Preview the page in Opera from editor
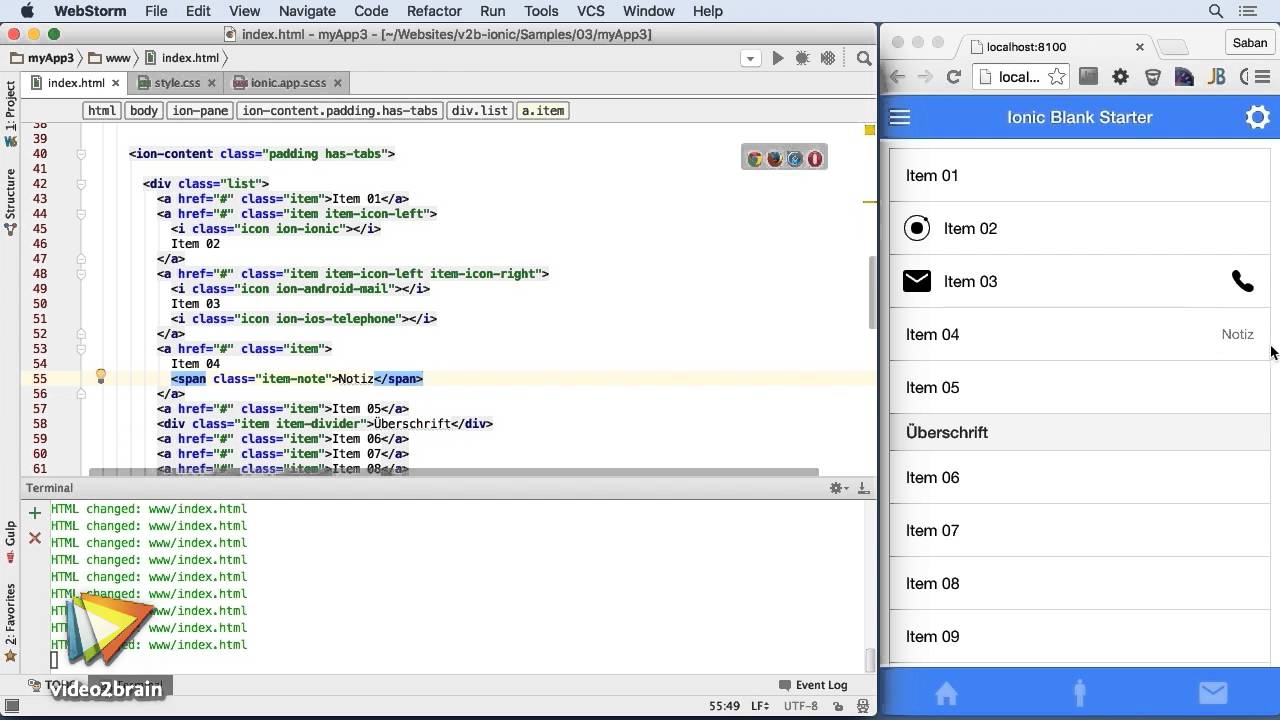 coord(814,159)
